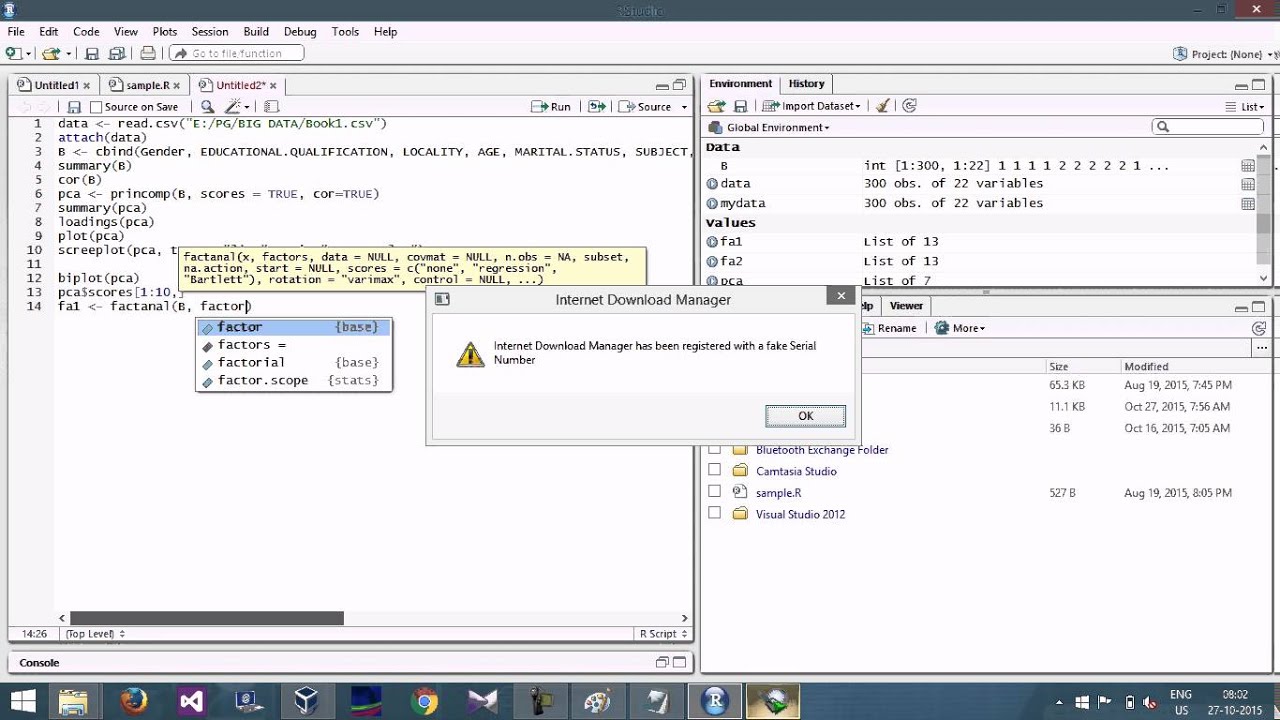Open the sample.R file link
This screenshot has height=720, width=1280.
(x=778, y=492)
